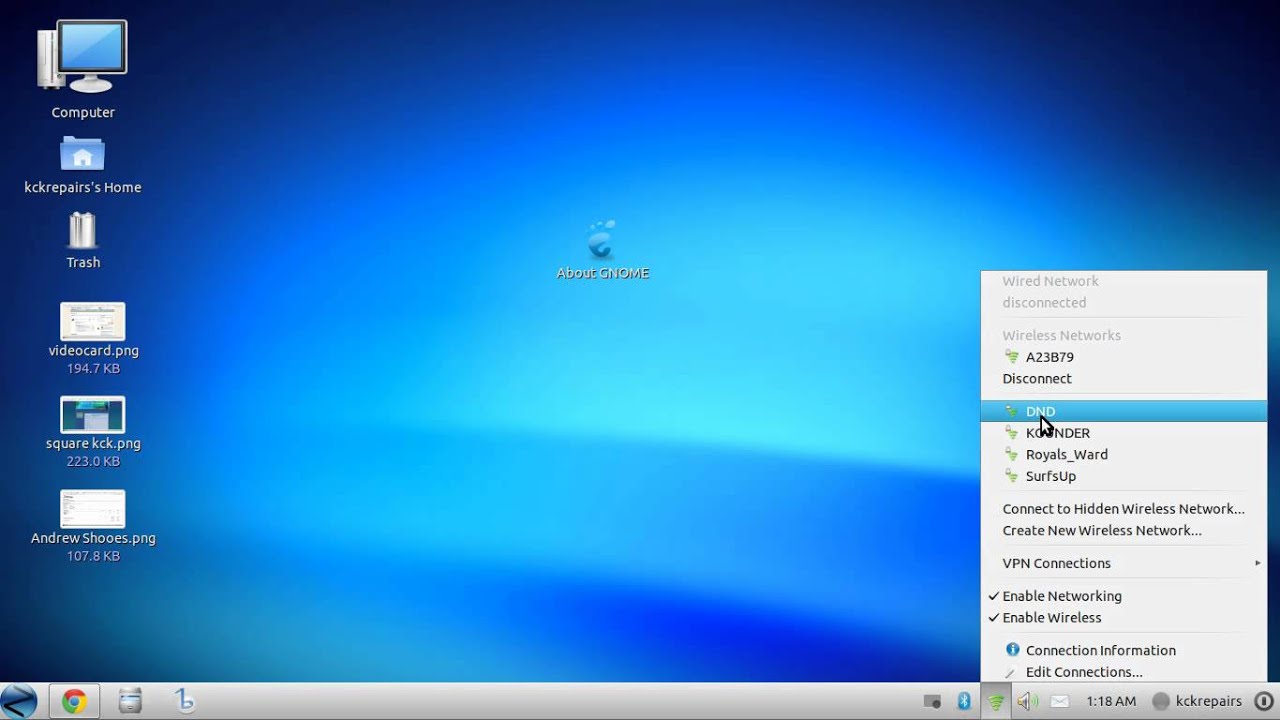Select the Andrew Shooes.png thumbnail
The width and height of the screenshot is (1280, 720).
(93, 508)
